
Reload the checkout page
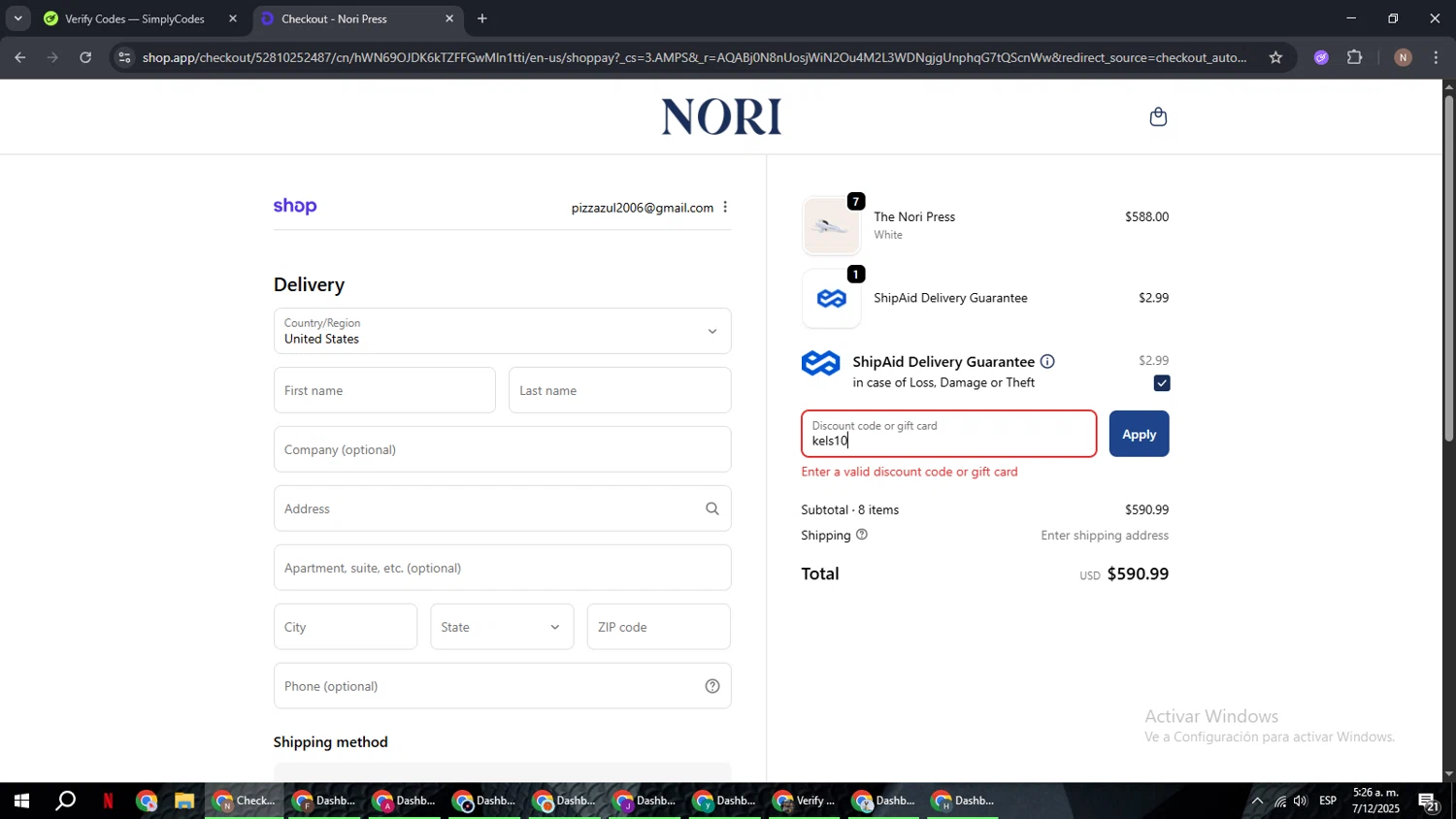85,57
